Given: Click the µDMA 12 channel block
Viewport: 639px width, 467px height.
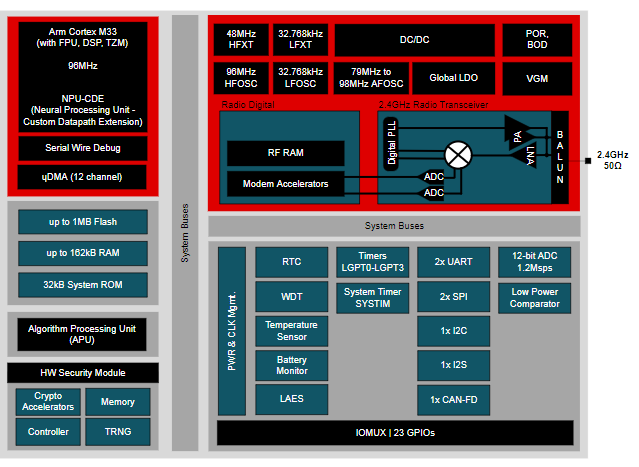Looking at the screenshot, I should pos(82,177).
